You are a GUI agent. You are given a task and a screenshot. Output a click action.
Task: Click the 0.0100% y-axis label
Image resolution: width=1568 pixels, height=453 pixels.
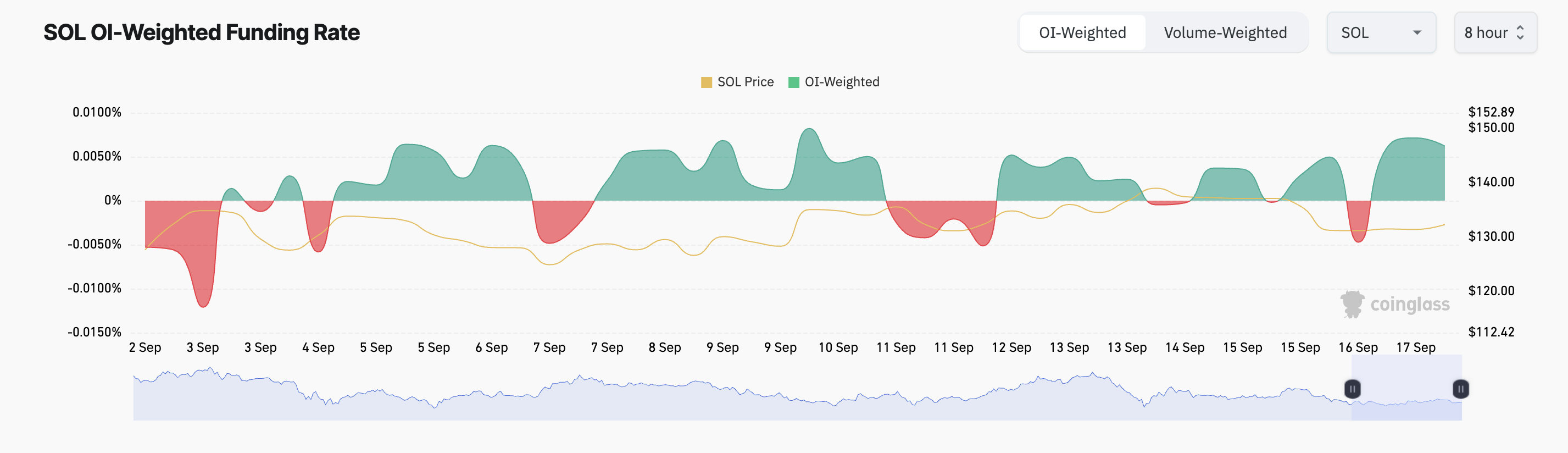pyautogui.click(x=97, y=112)
